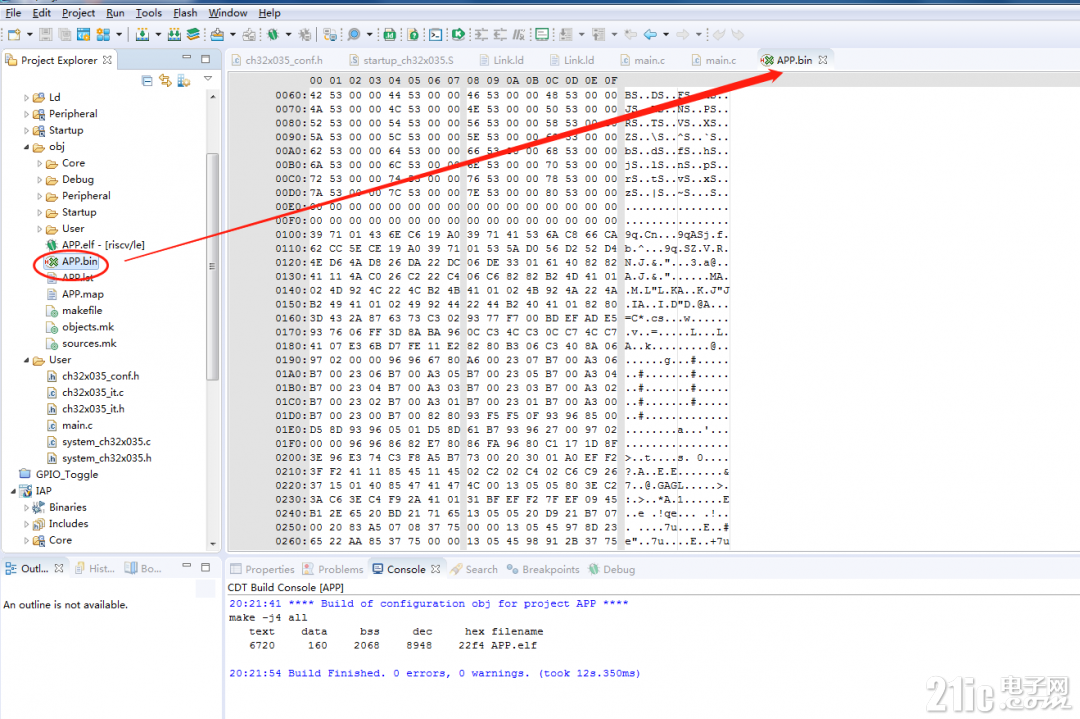Screen dimensions: 1080x719
Task: Open the Forward navigation history dropdown
Action: tap(698, 34)
